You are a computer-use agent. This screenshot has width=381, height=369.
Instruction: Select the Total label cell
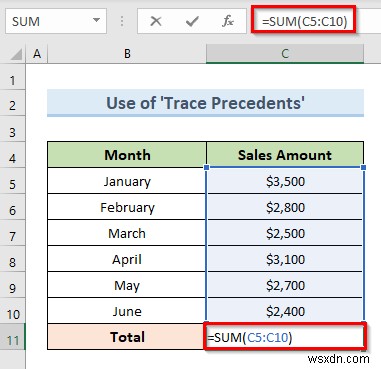127,337
